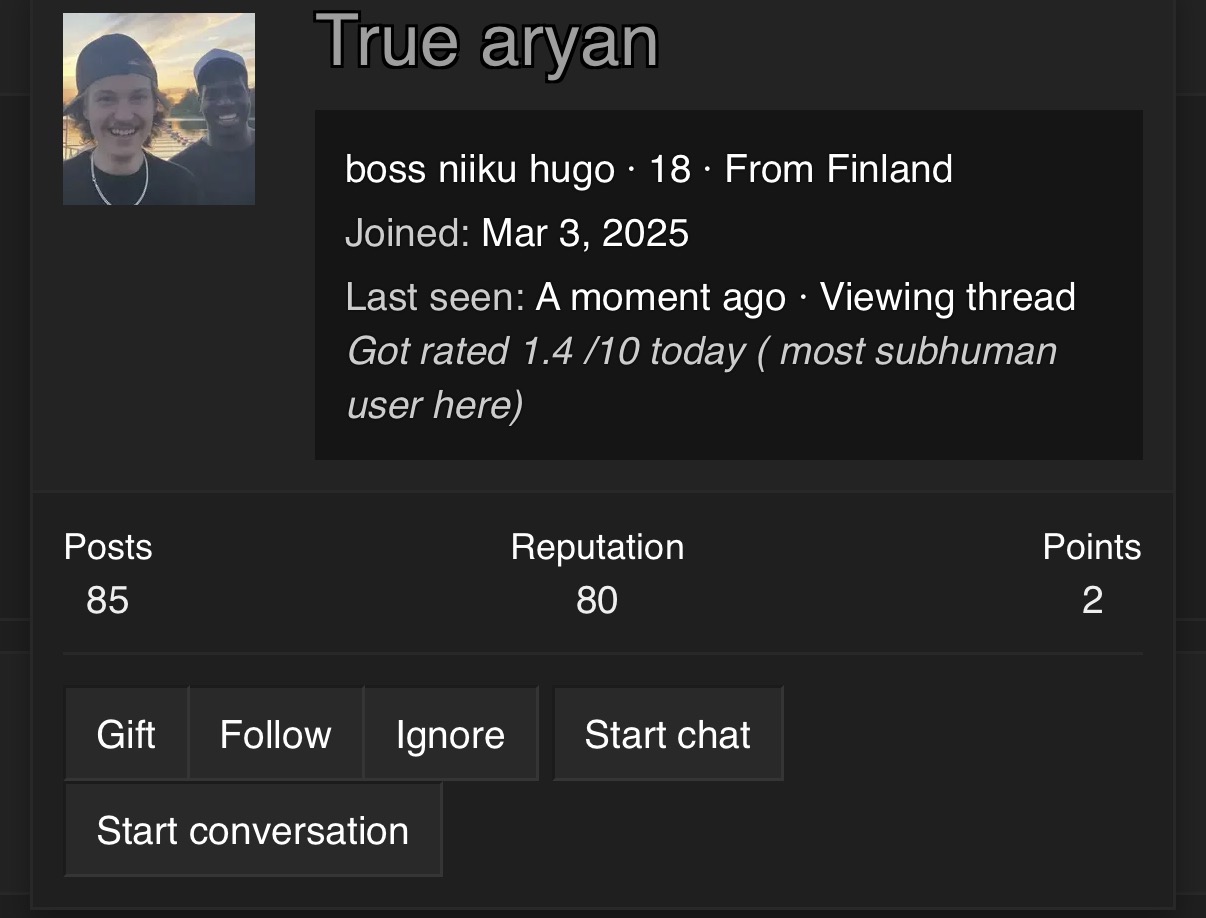
Task: Click the Finland location link
Action: (888, 169)
